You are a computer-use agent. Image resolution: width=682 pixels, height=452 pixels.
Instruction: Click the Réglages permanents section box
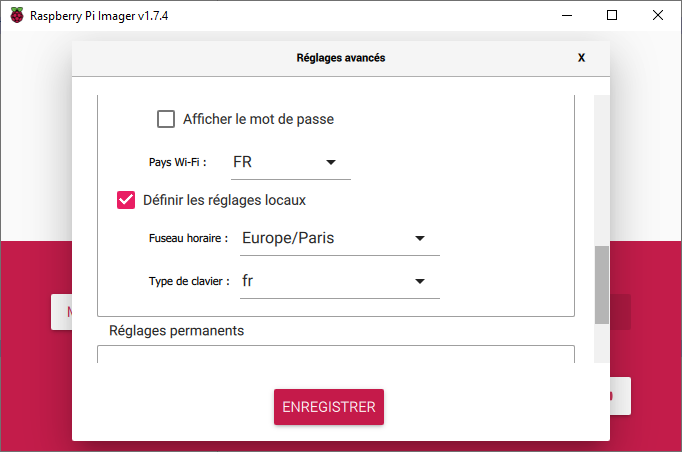coord(335,355)
